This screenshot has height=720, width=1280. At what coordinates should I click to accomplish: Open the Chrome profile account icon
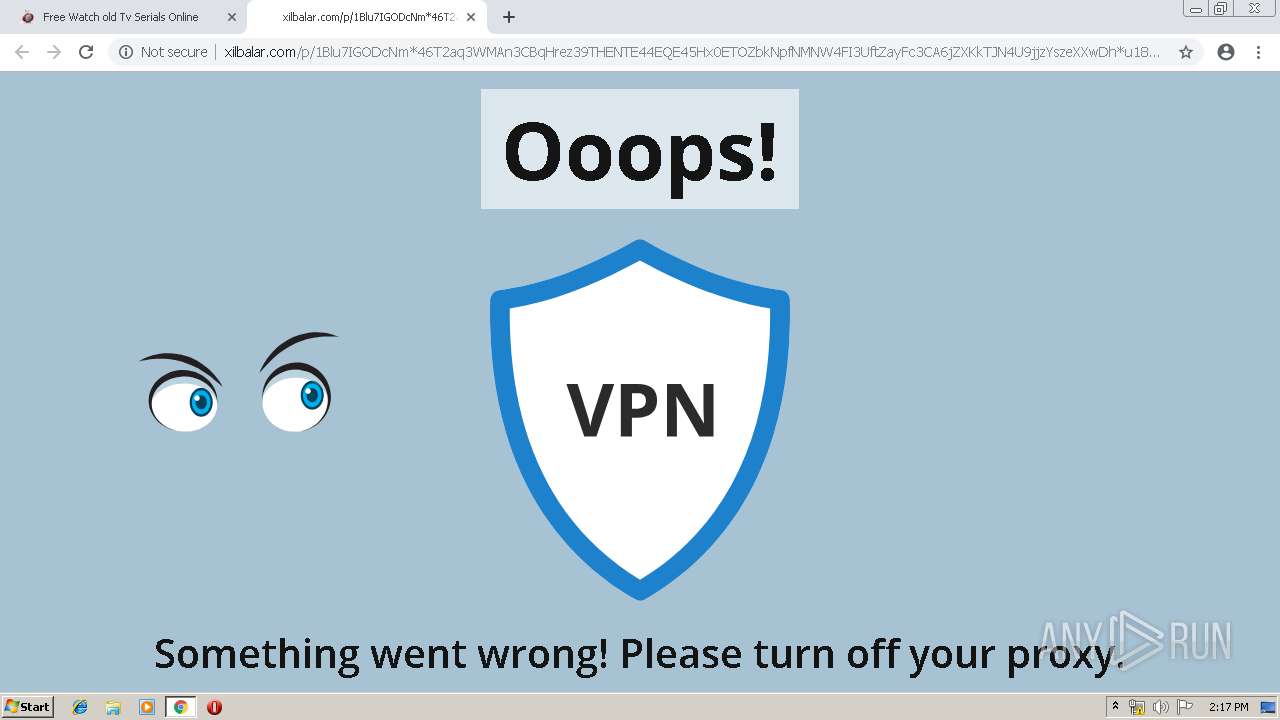click(x=1226, y=52)
